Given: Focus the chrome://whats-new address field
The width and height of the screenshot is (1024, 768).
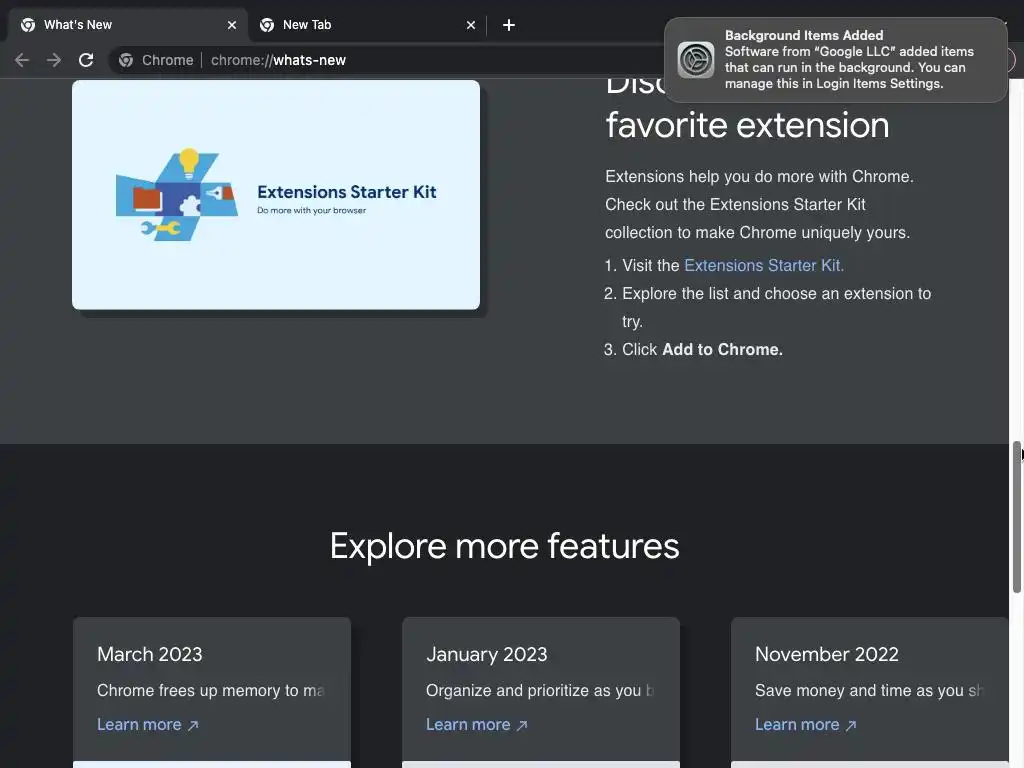Looking at the screenshot, I should pyautogui.click(x=278, y=60).
